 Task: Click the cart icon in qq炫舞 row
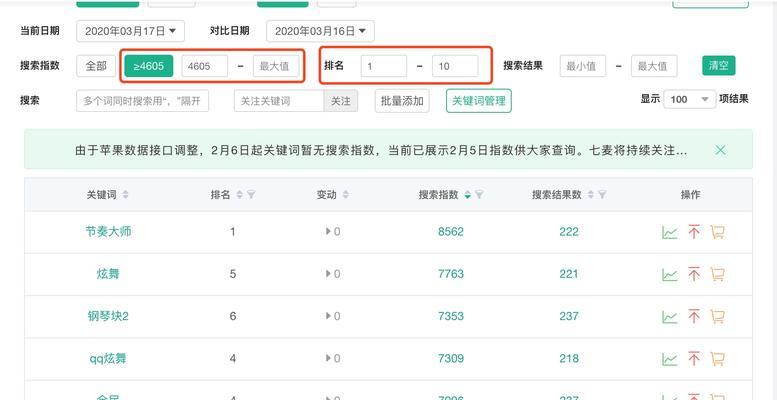point(717,358)
